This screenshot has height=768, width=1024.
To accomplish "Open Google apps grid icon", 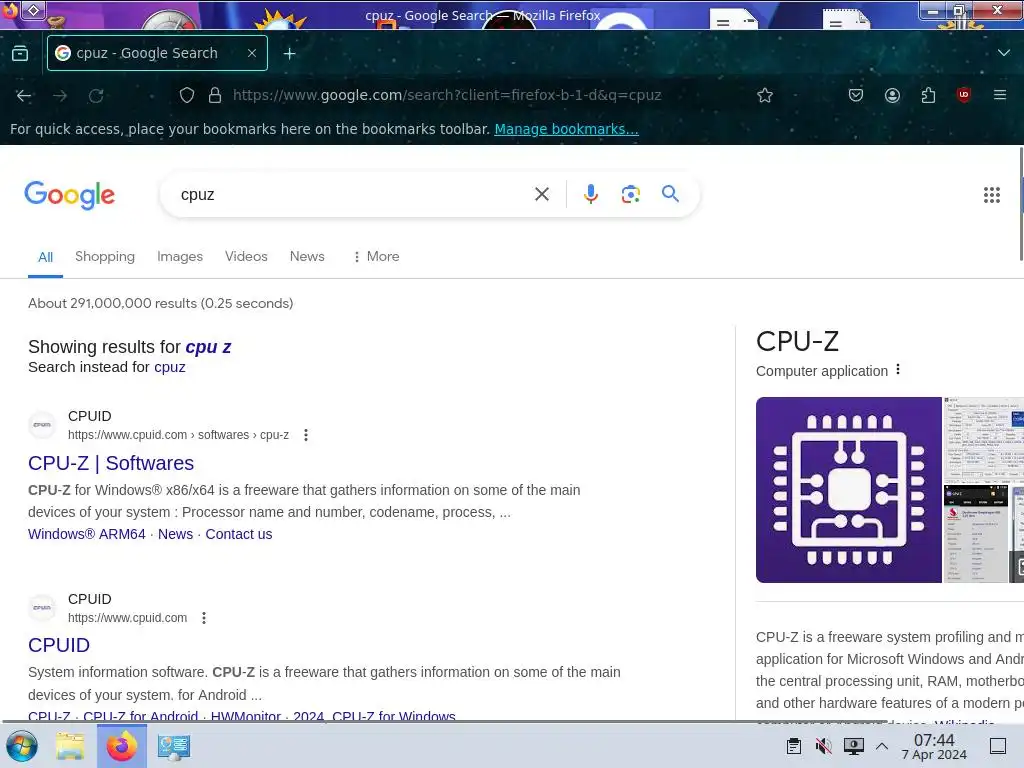I will click(x=991, y=195).
